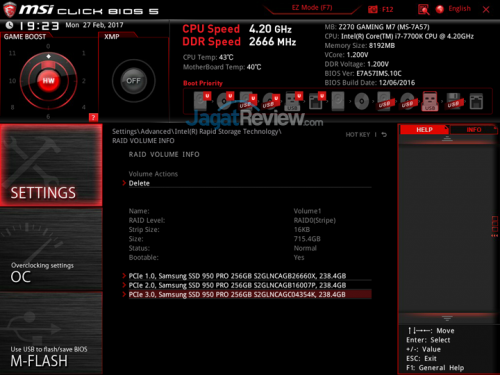Viewport: 500px width, 375px height.
Task: Click the MotherBoard Temp 40°C reading
Action: tap(222, 67)
